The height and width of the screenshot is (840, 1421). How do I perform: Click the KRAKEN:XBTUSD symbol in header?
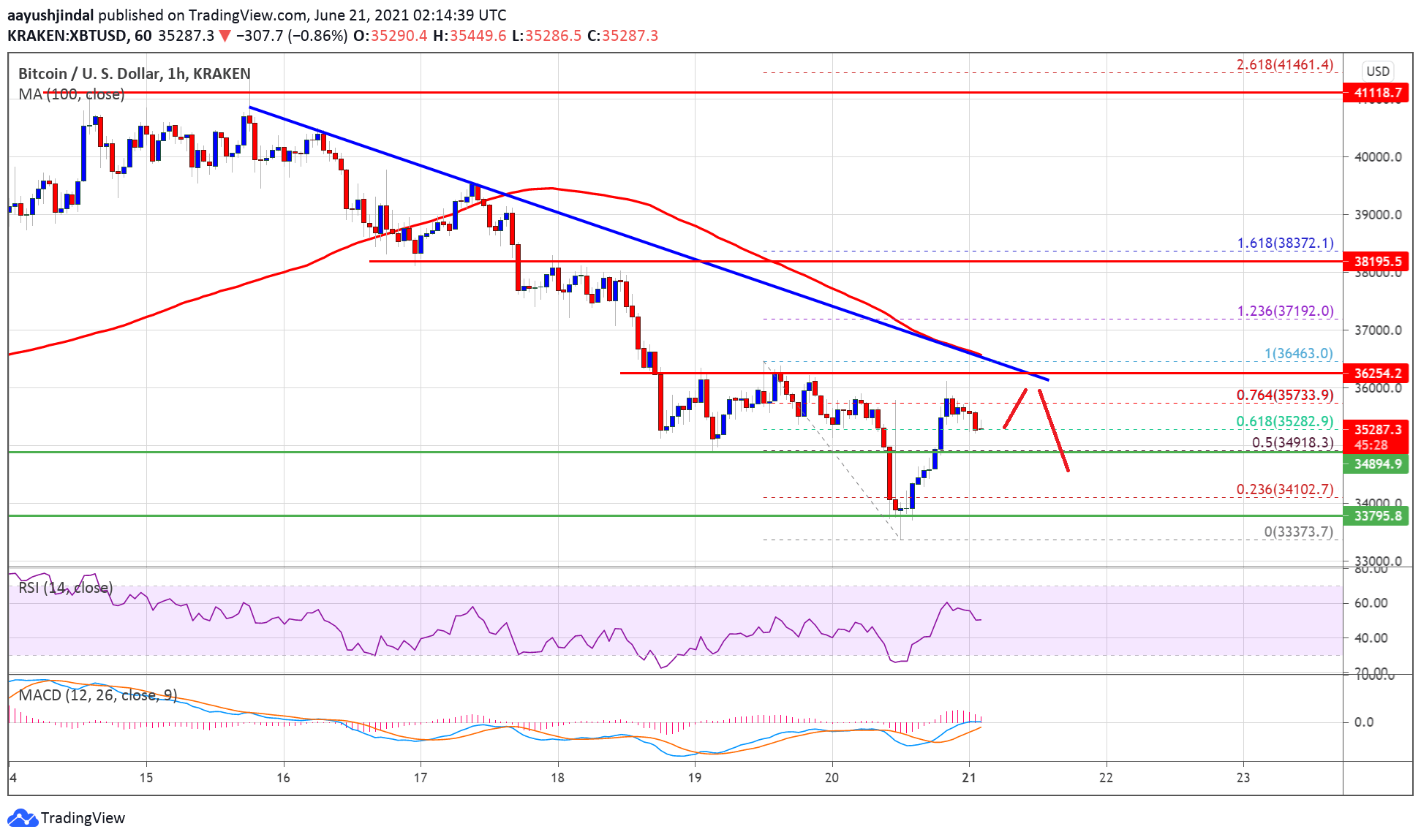67,36
